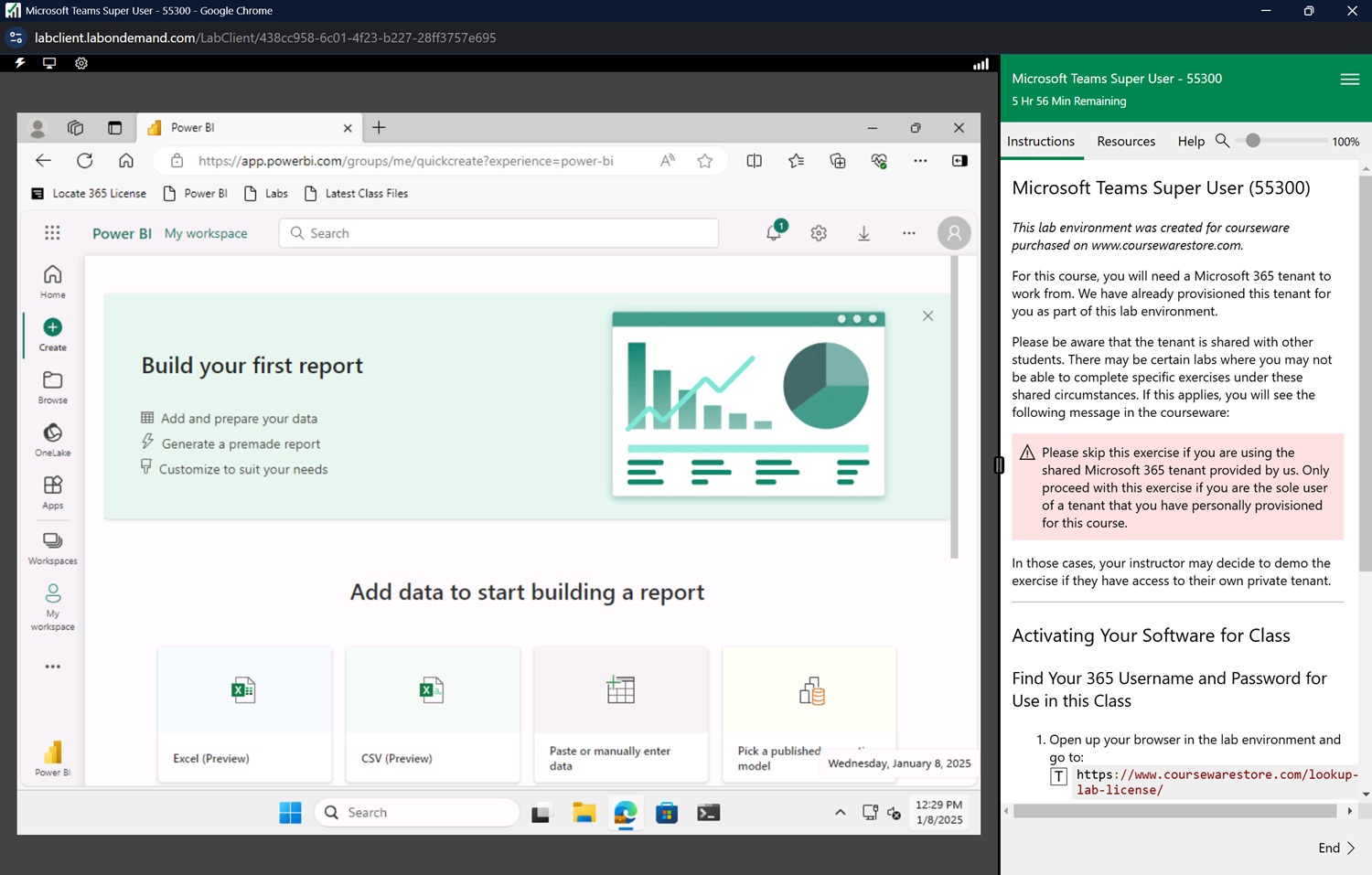
Task: Open My workspace in the left navigation
Action: tap(52, 607)
